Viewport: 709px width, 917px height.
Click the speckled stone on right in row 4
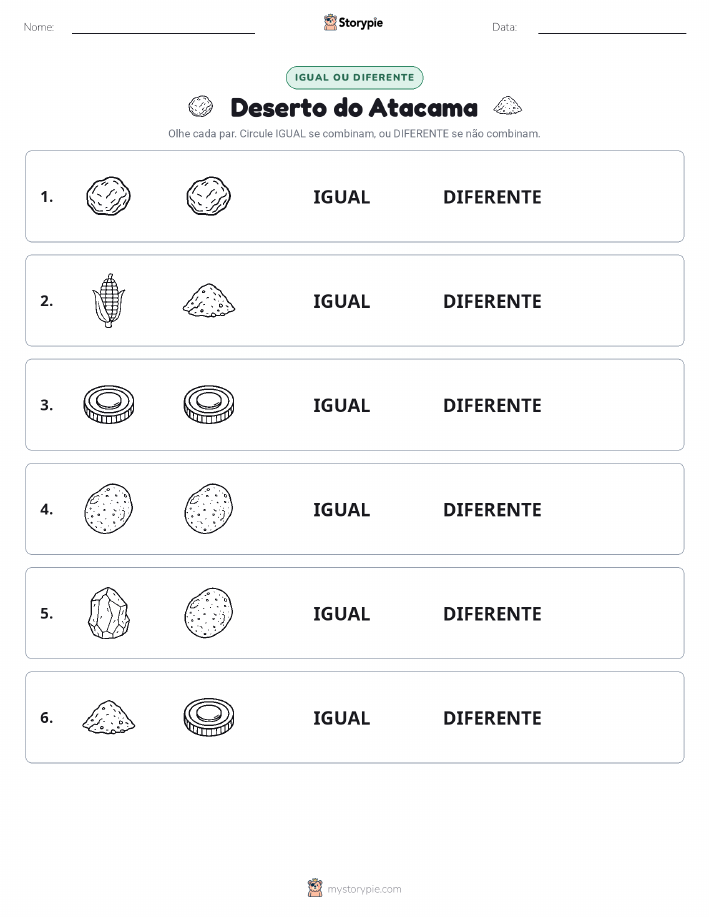[x=209, y=509]
